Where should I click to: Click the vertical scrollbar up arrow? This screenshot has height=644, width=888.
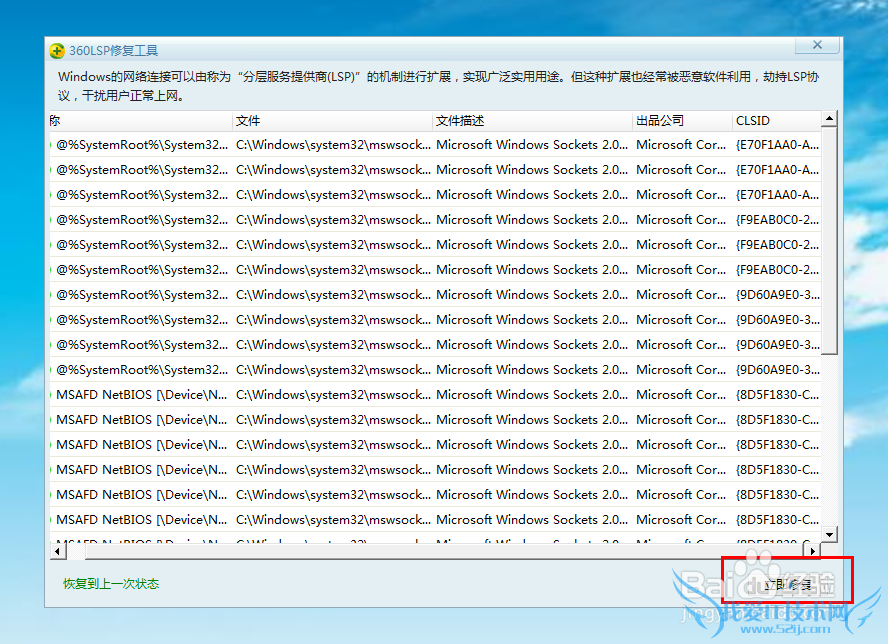(x=829, y=119)
